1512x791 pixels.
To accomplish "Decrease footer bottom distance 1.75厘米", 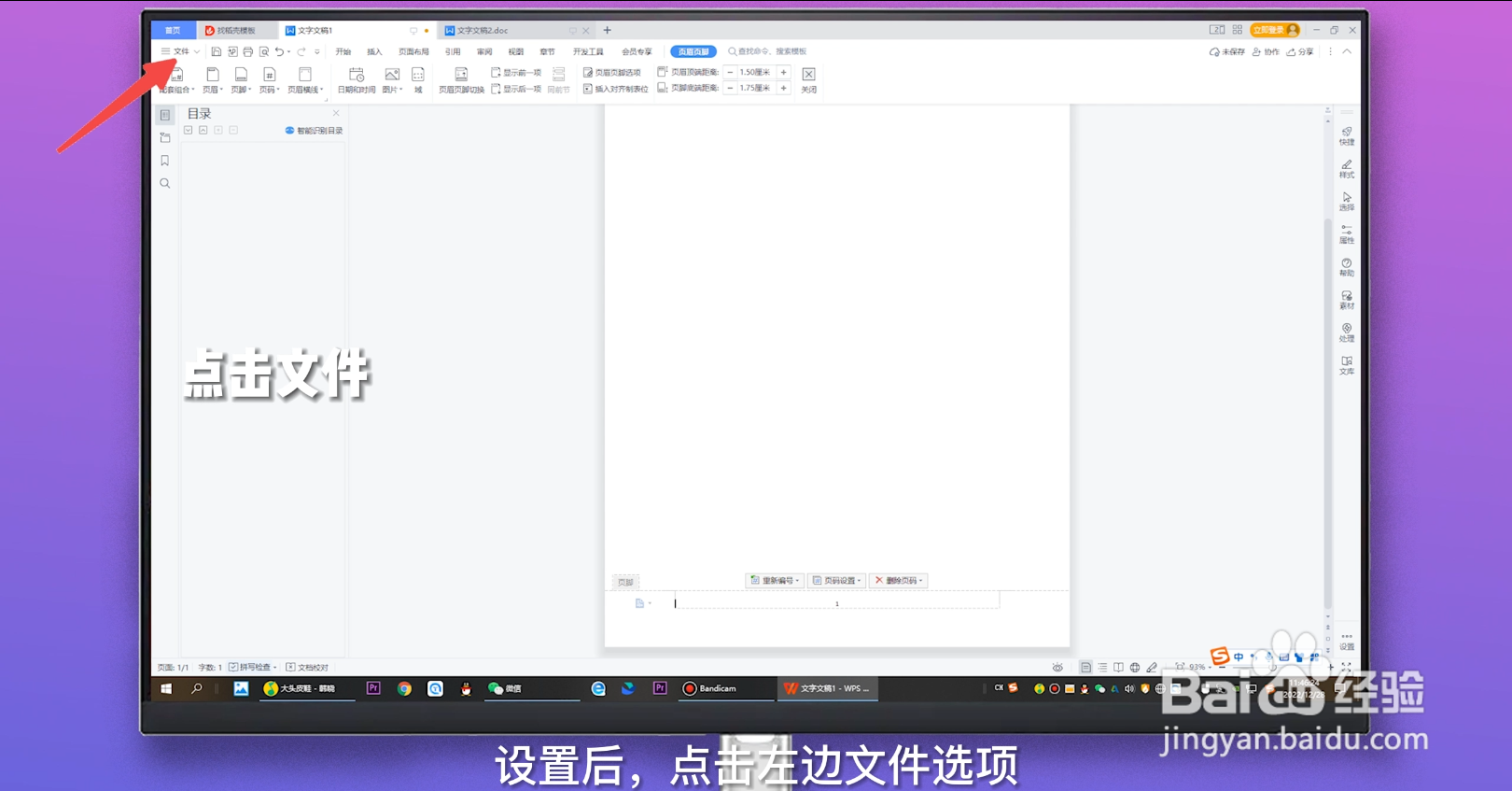I will [730, 88].
